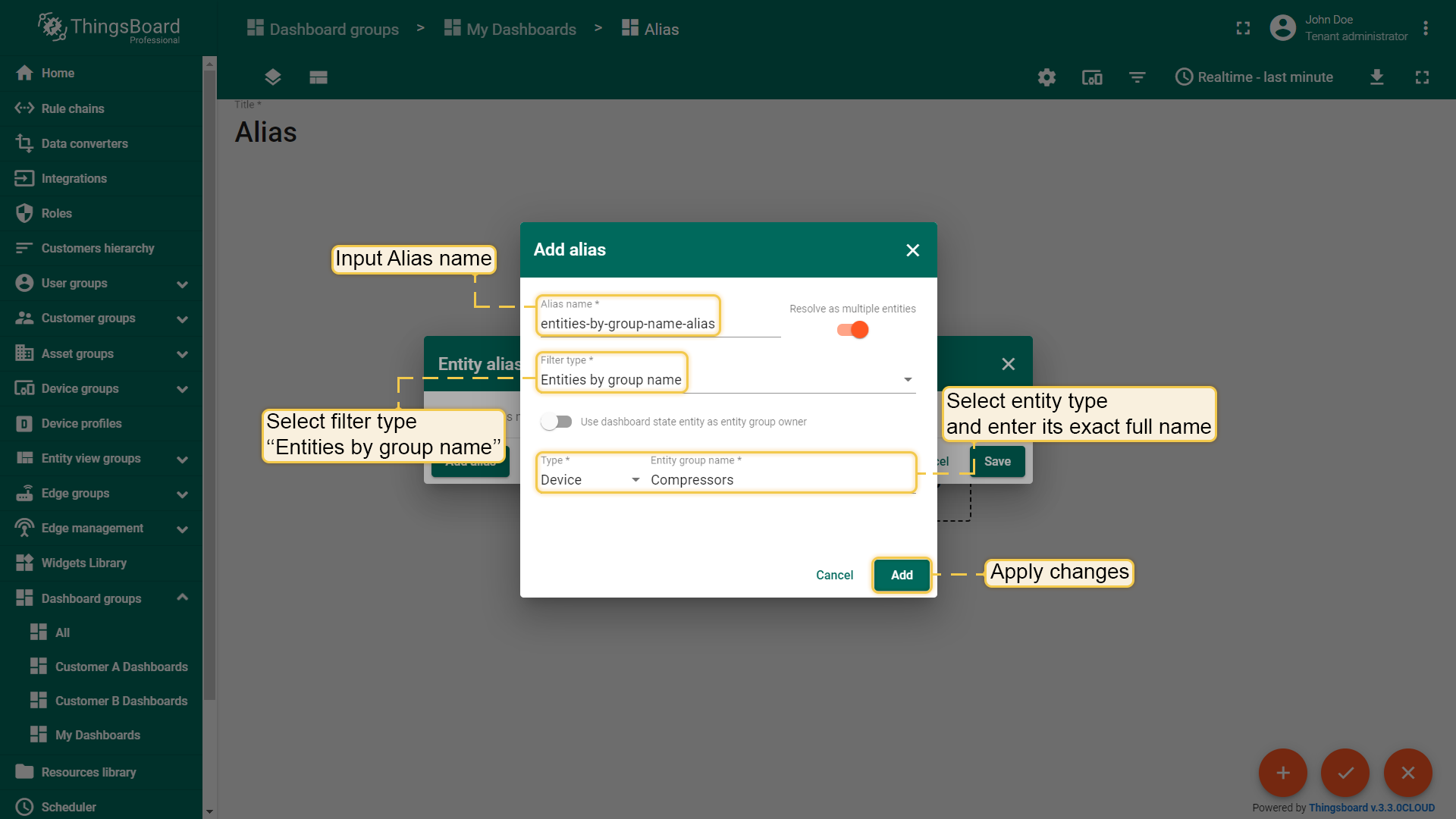
Task: Click the Add button in dialog
Action: pos(902,575)
